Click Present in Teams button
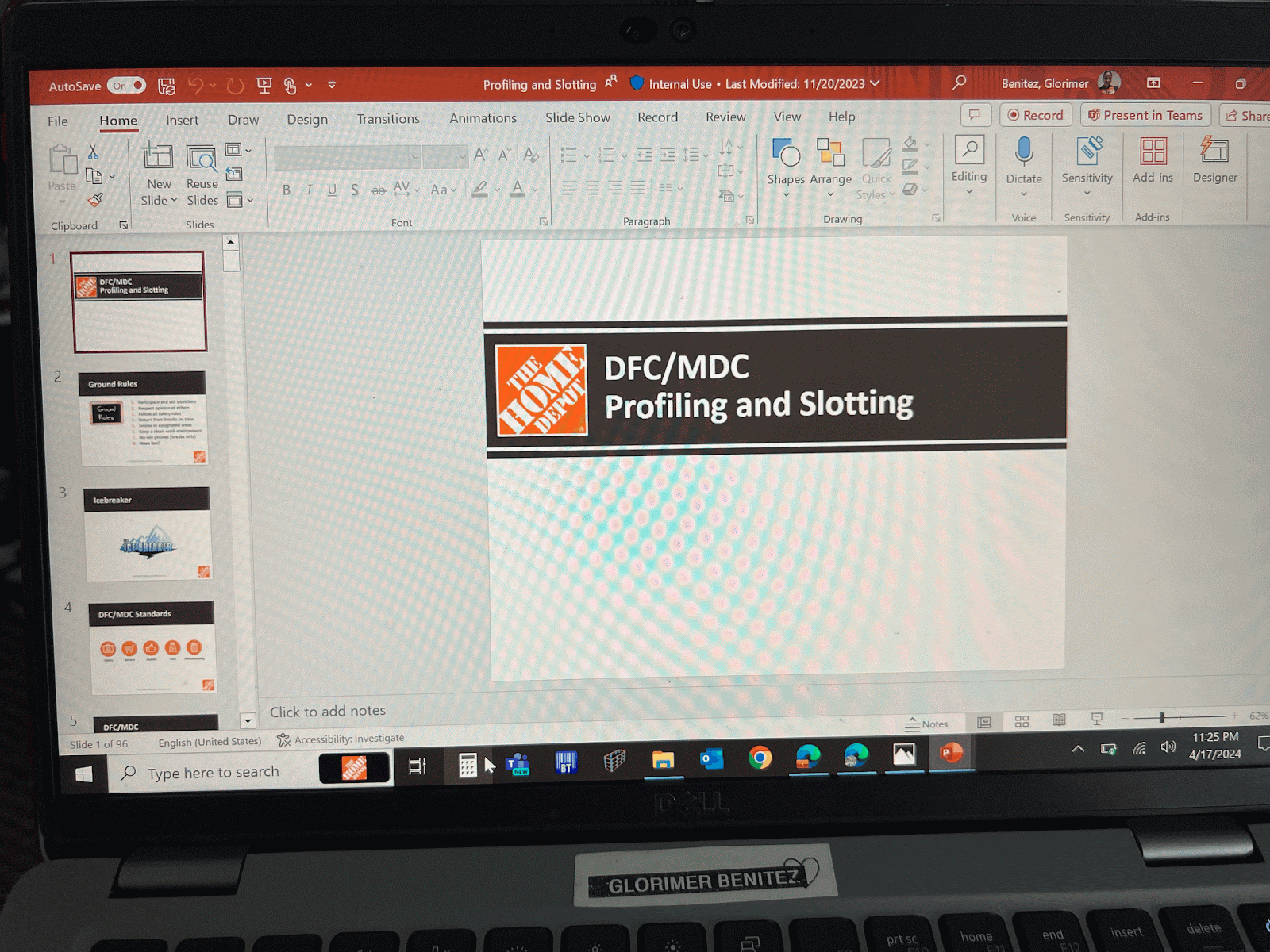Image resolution: width=1270 pixels, height=952 pixels. tap(1145, 115)
